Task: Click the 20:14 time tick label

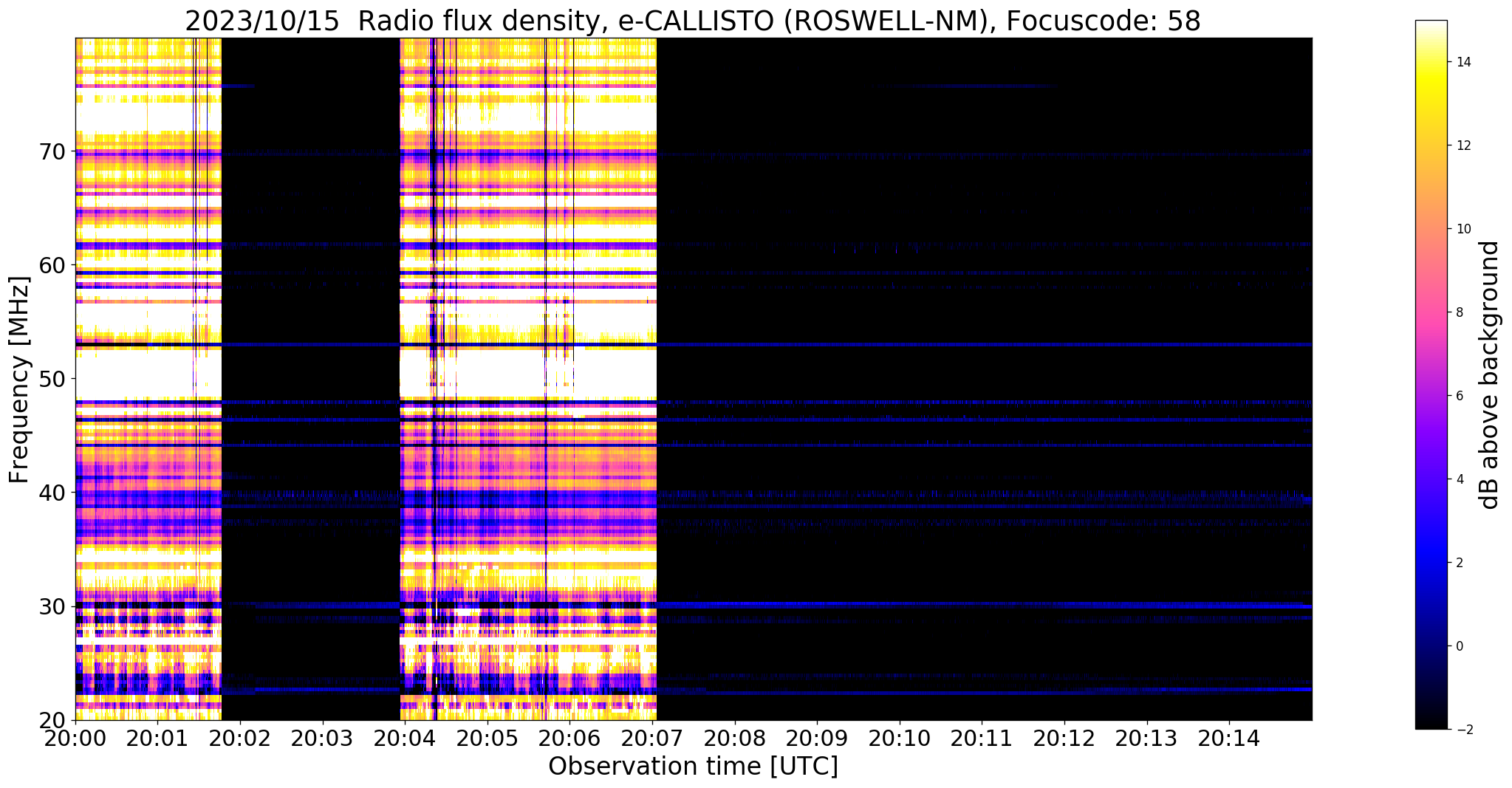Action: coord(1229,737)
